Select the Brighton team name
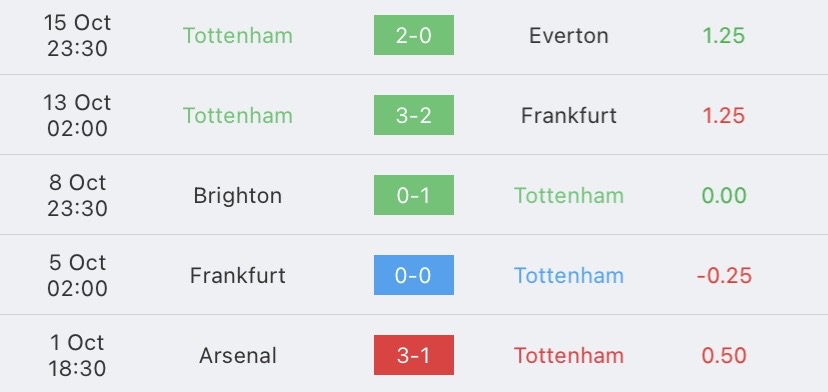The width and height of the screenshot is (828, 392). pyautogui.click(x=238, y=196)
